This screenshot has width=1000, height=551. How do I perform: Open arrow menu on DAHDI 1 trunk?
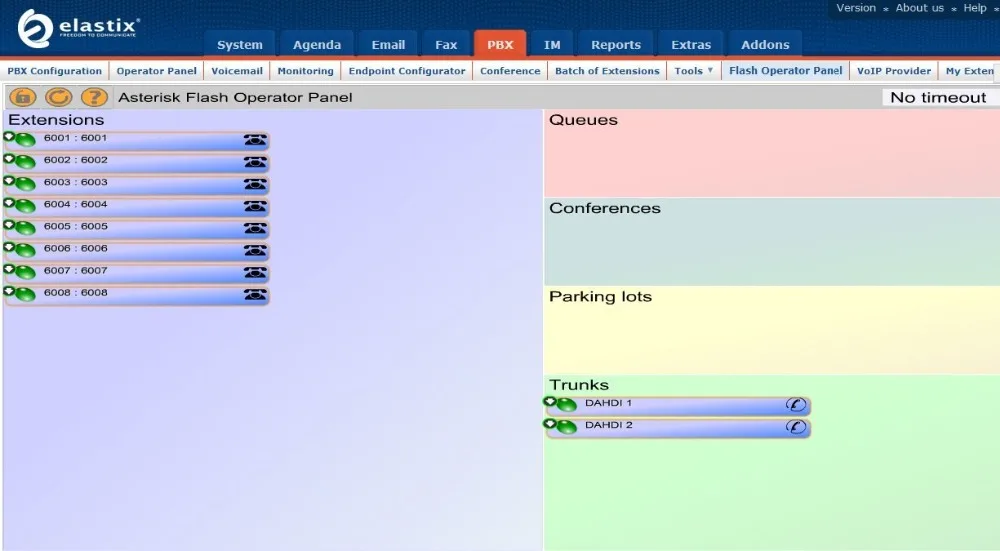(x=550, y=401)
